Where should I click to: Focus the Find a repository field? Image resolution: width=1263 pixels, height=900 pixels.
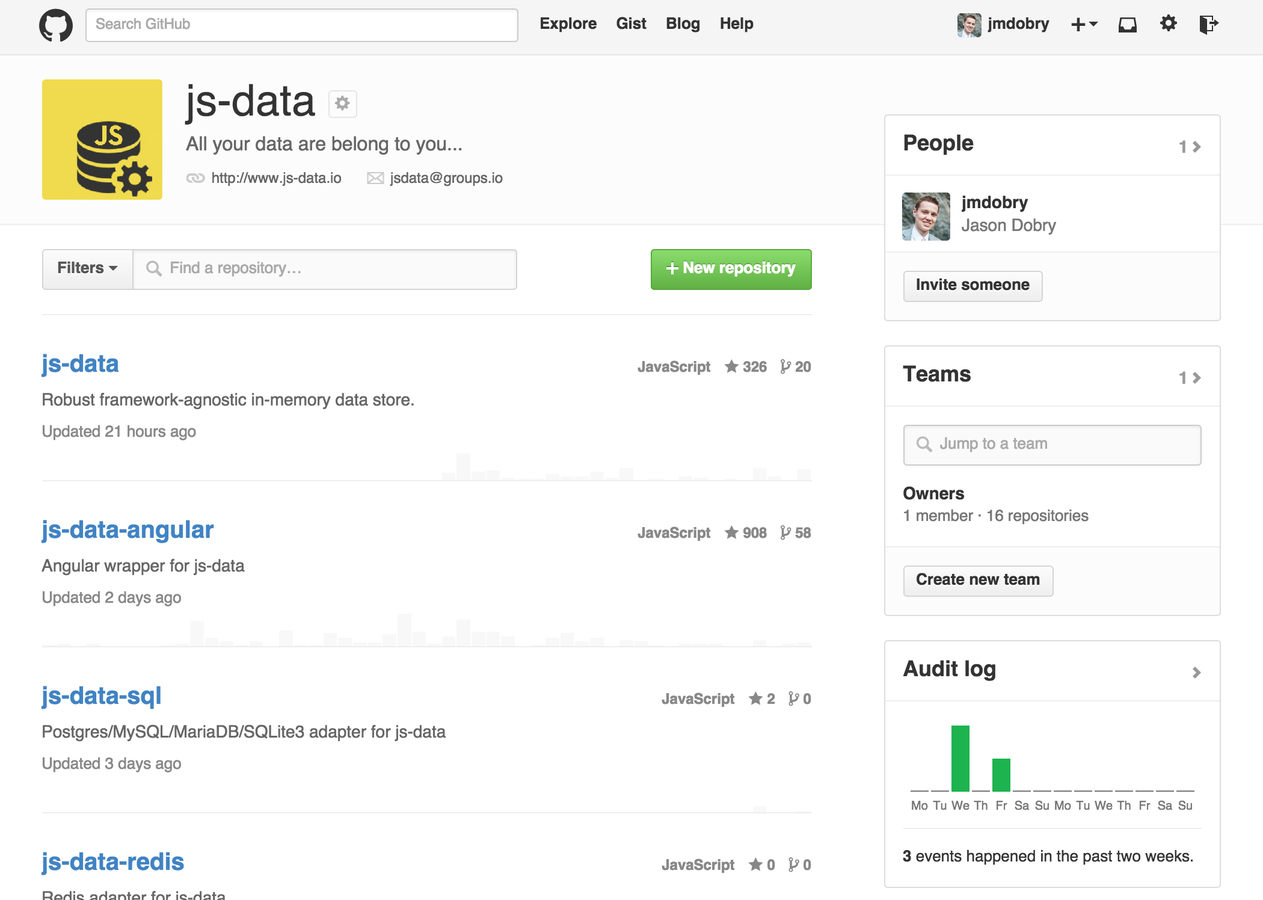[325, 269]
